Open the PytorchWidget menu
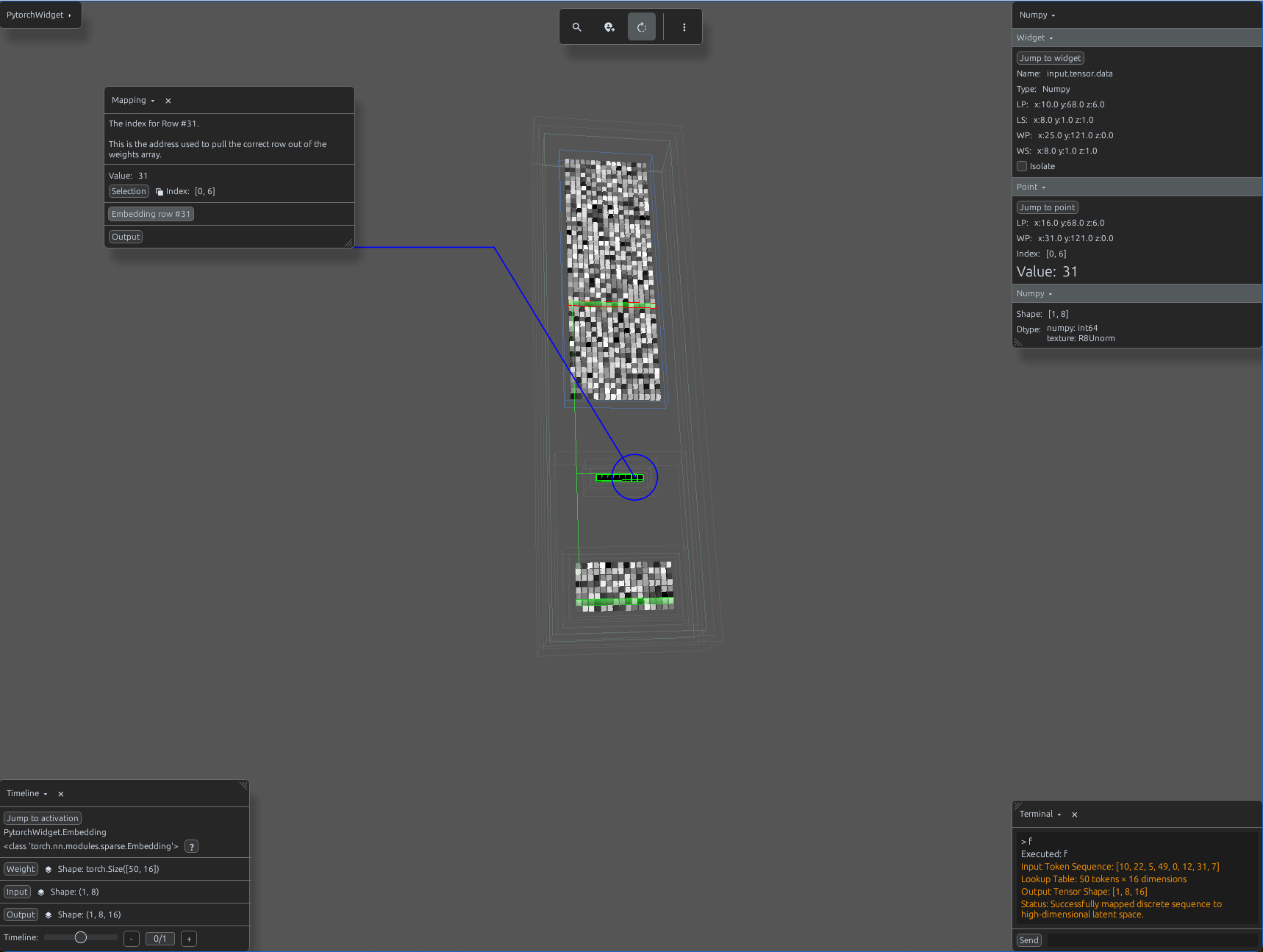Screen dimensions: 1263x952 tap(40, 15)
